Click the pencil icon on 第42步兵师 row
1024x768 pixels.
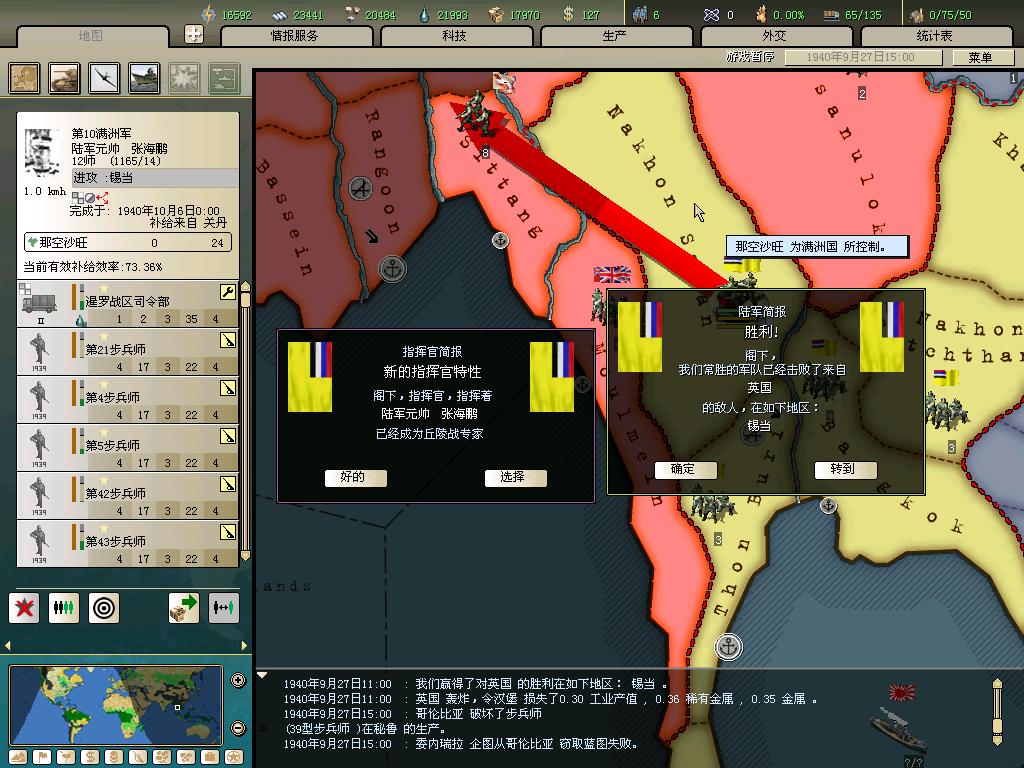click(x=228, y=484)
